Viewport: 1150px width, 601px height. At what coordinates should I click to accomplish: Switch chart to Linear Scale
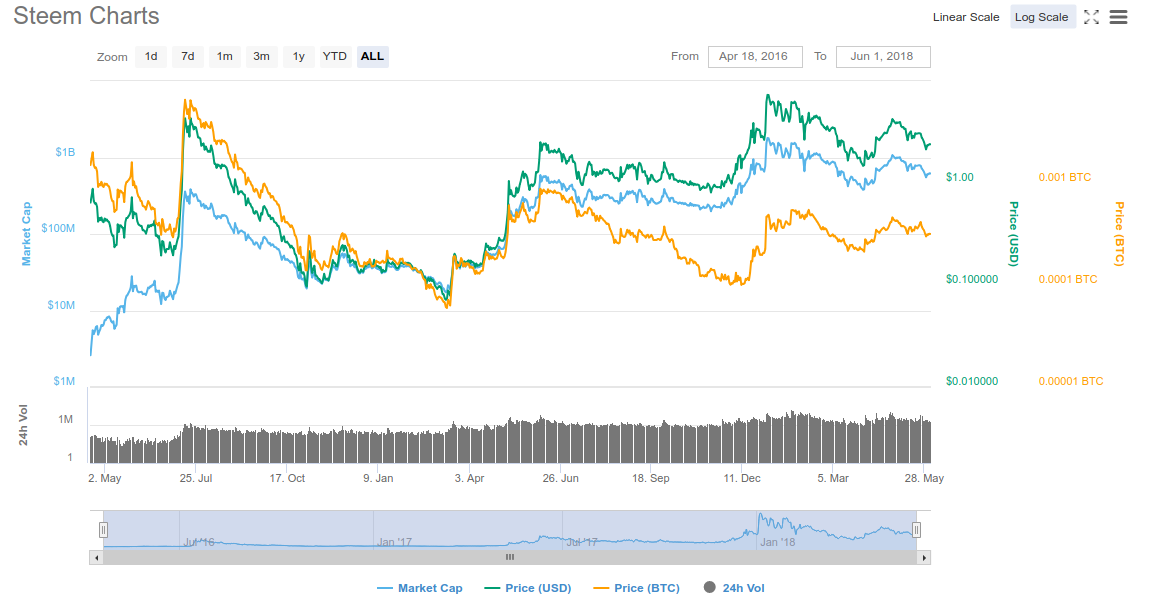click(966, 17)
